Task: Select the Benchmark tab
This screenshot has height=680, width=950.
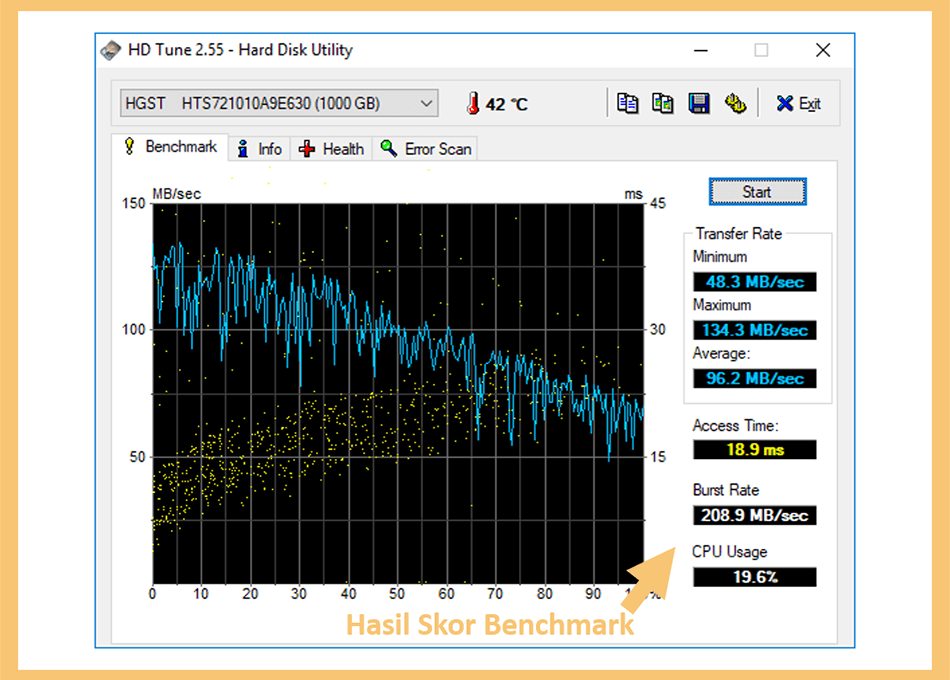Action: tap(170, 147)
